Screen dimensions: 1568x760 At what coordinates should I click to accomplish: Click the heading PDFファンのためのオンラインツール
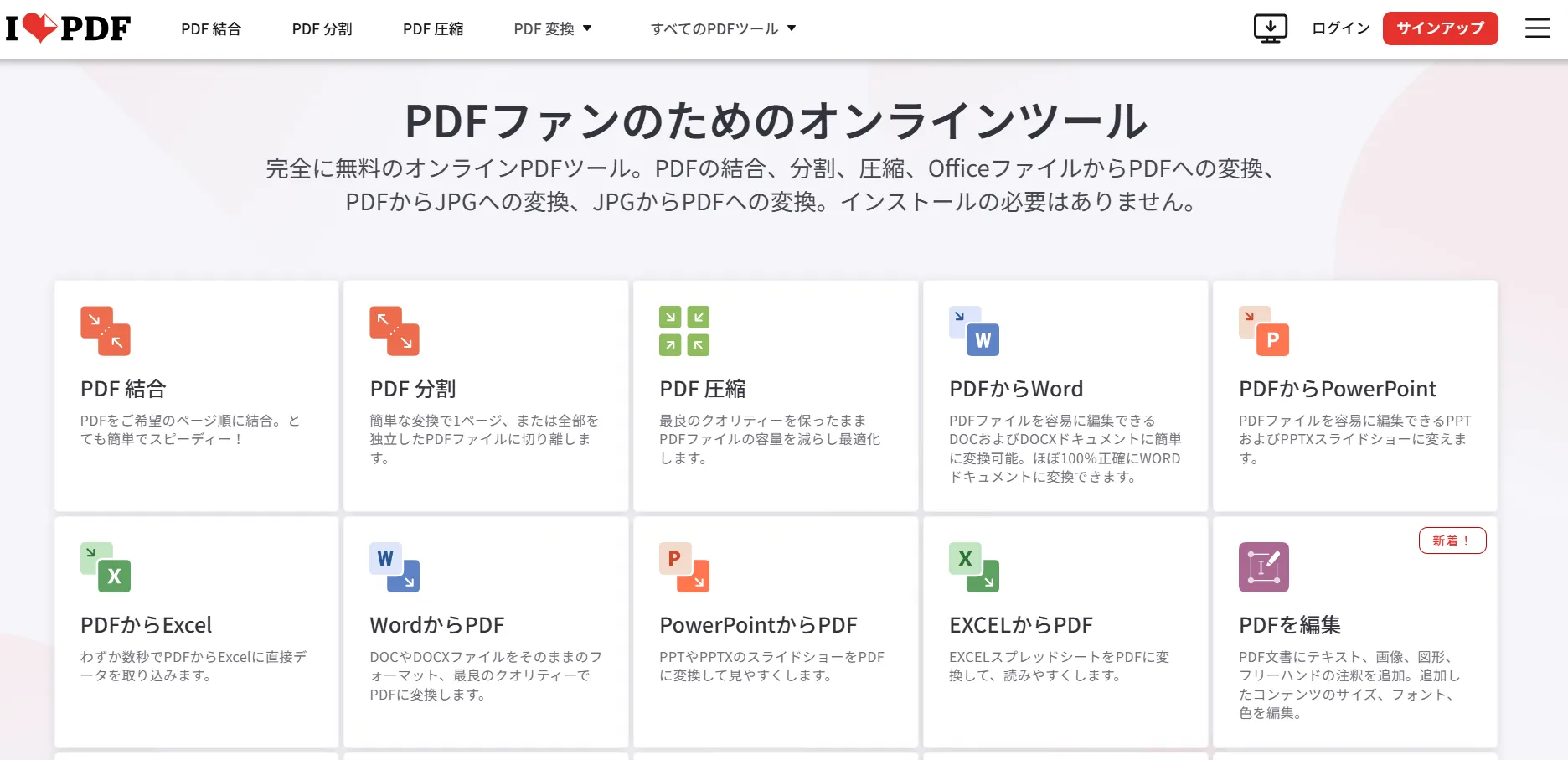(776, 121)
